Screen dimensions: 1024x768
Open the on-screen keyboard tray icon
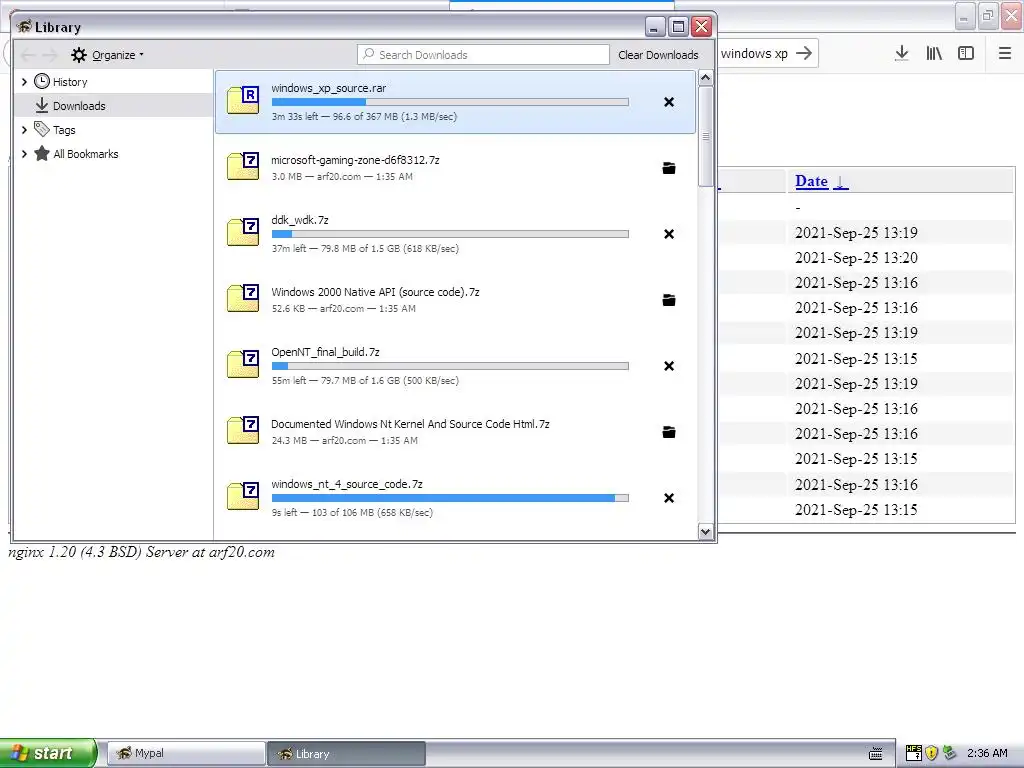(x=876, y=754)
